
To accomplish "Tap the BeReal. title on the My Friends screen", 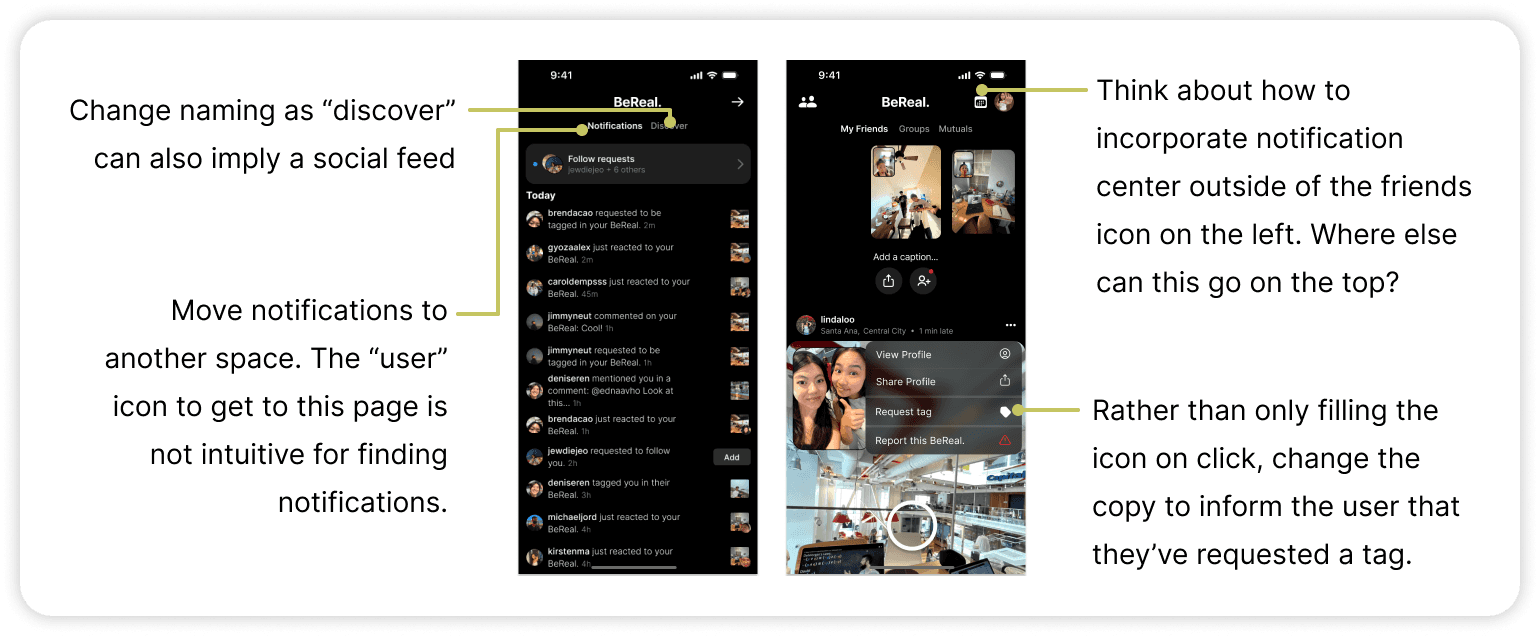I will pyautogui.click(x=905, y=102).
